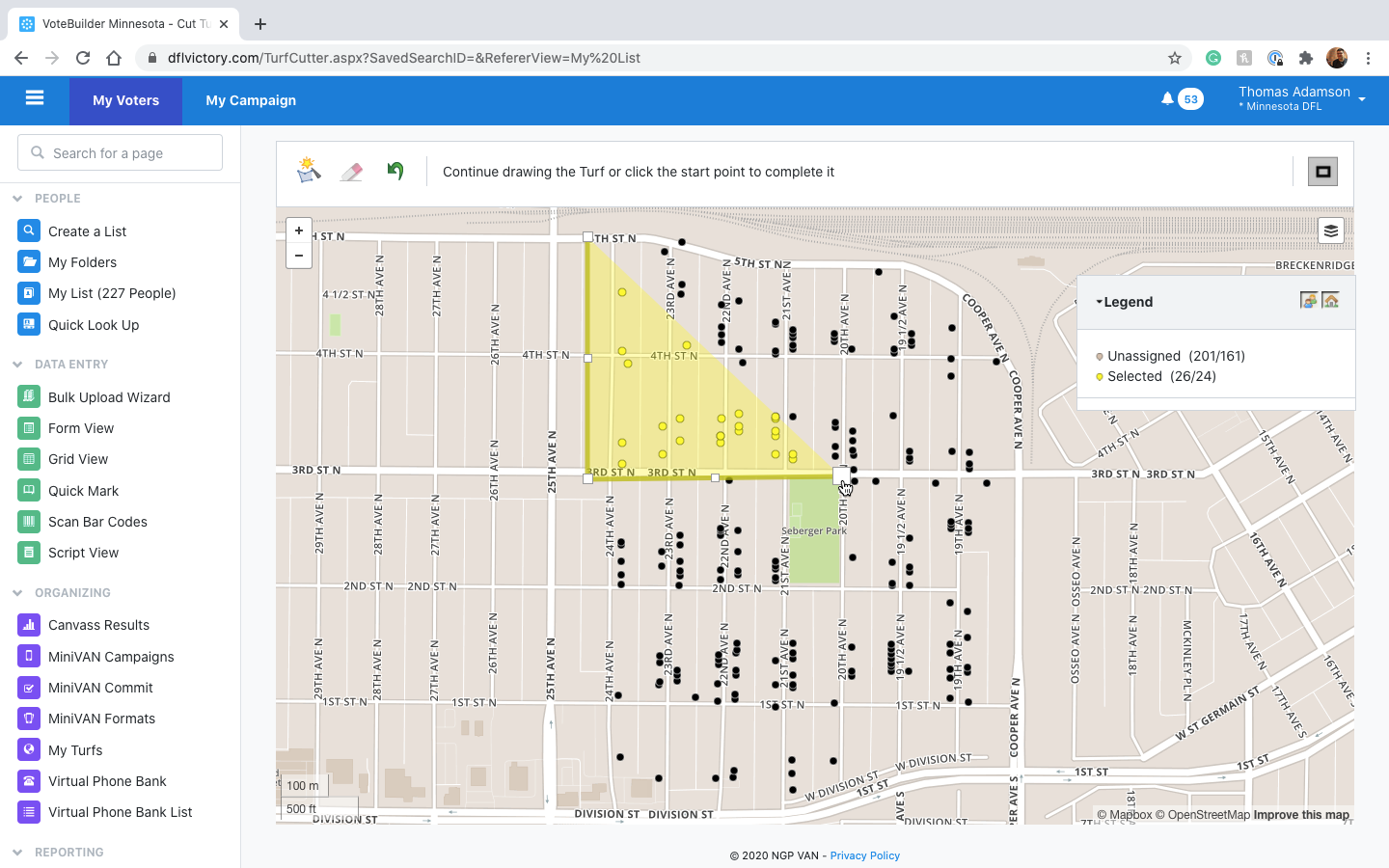Click the yellow Selected legend swatch
This screenshot has width=1389, height=868.
(1100, 377)
